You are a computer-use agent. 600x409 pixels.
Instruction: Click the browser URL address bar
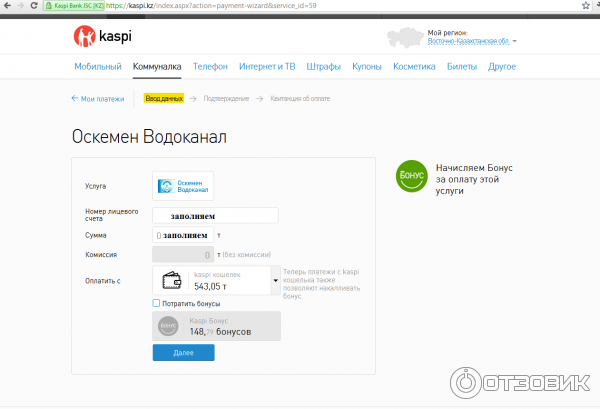300,6
